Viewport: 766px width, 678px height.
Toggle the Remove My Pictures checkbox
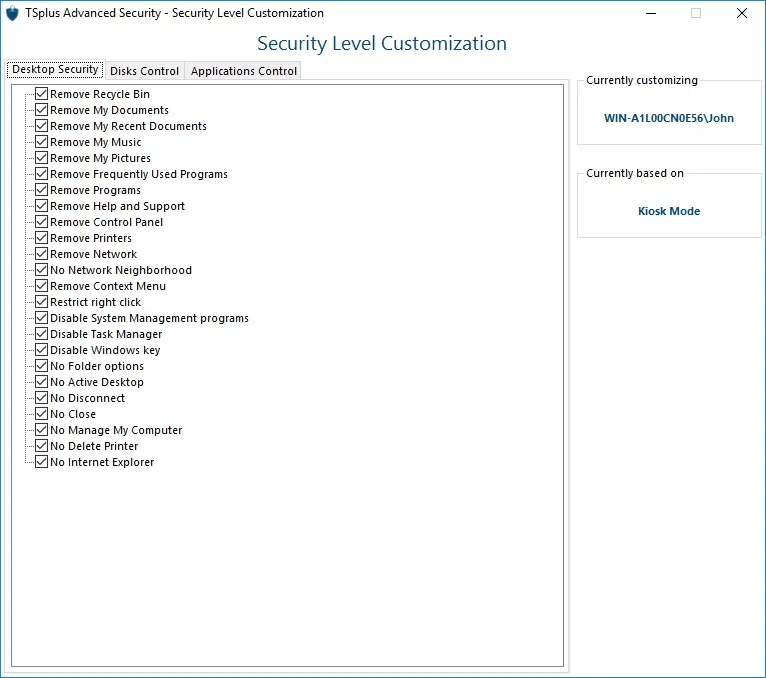click(42, 158)
